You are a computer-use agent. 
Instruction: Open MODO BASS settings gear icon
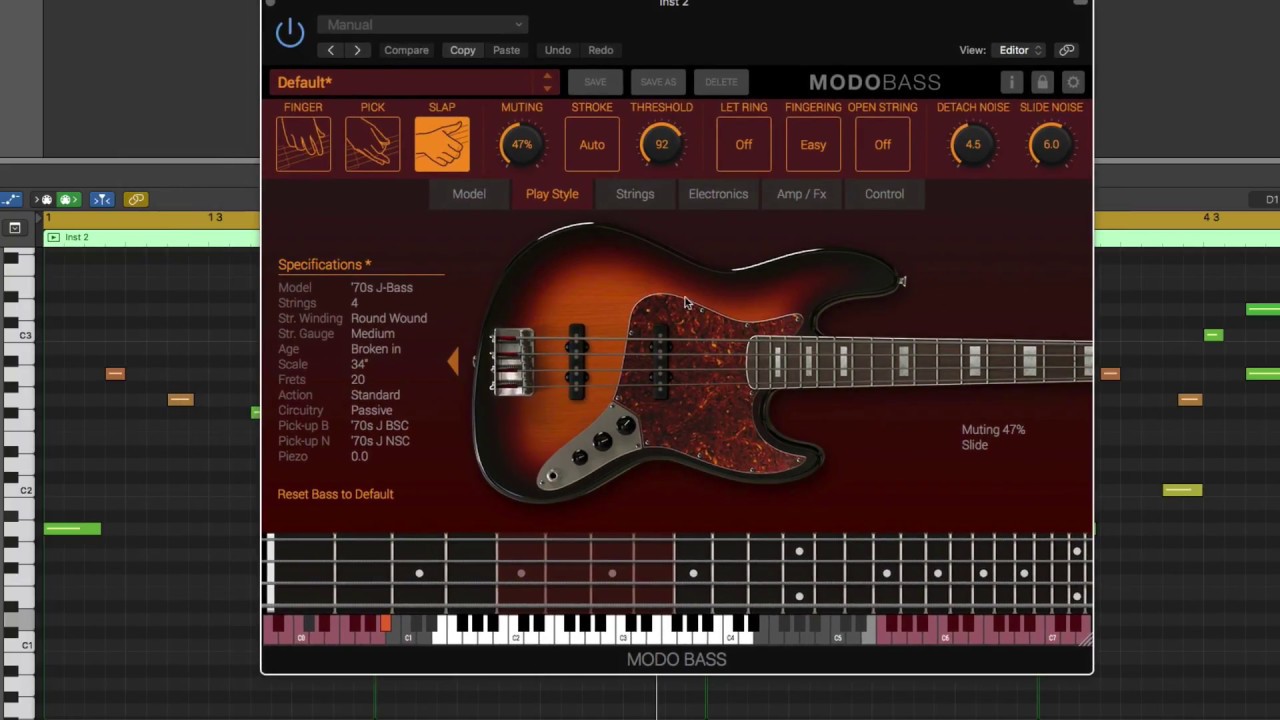(x=1073, y=82)
